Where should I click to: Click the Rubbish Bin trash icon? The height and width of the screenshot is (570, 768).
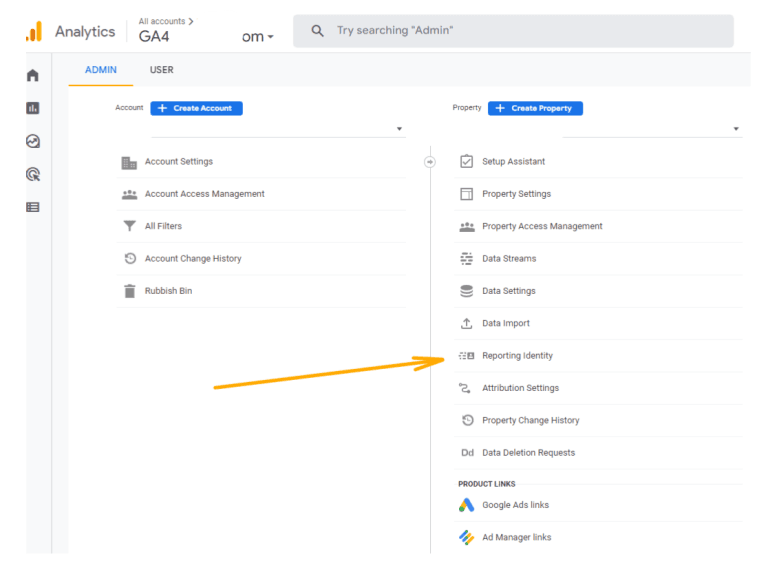click(129, 291)
